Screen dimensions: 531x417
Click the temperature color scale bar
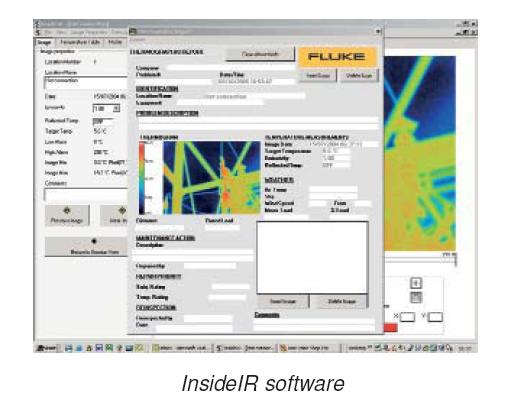pyautogui.click(x=142, y=178)
